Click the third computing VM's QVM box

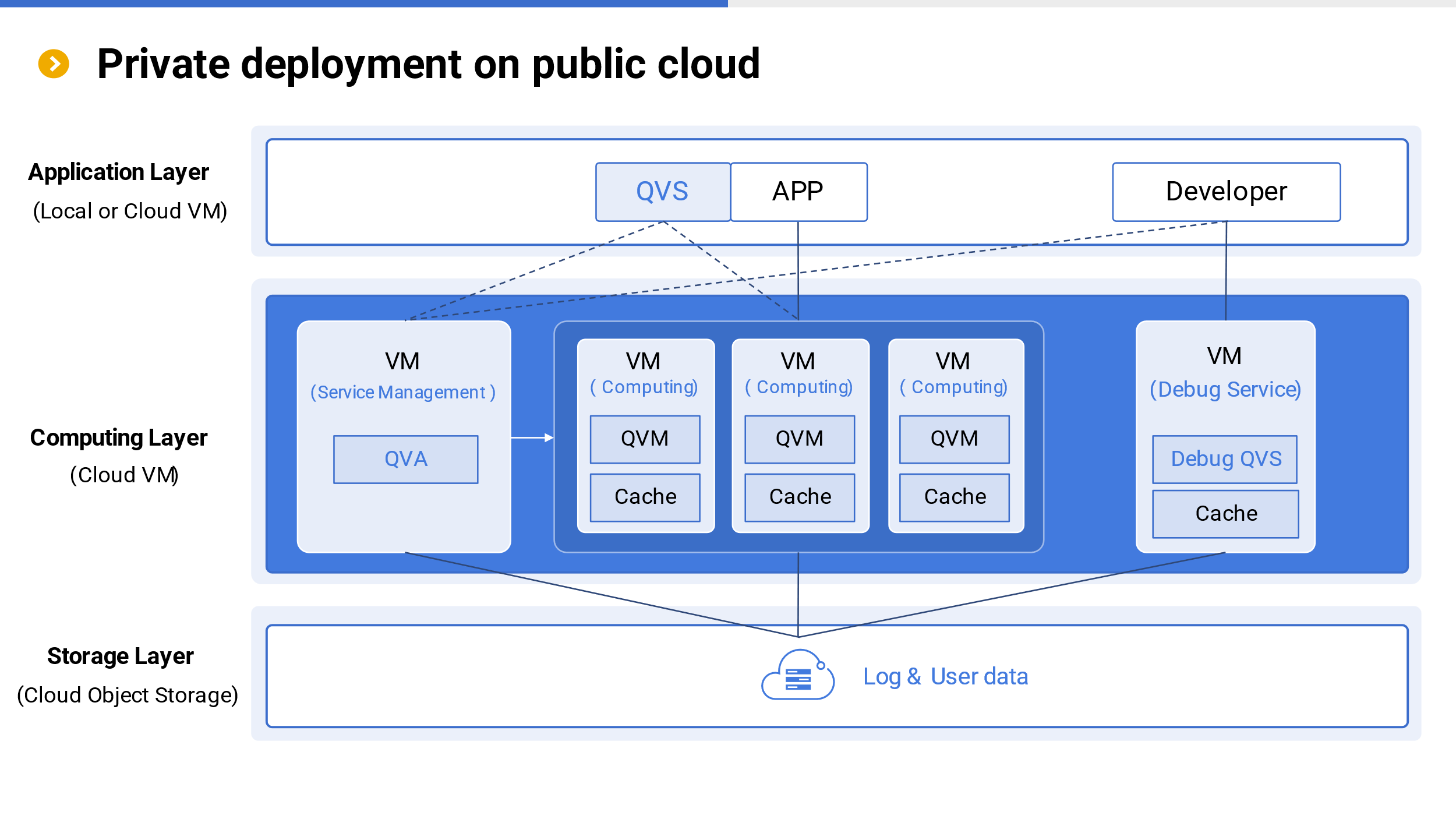[x=954, y=439]
